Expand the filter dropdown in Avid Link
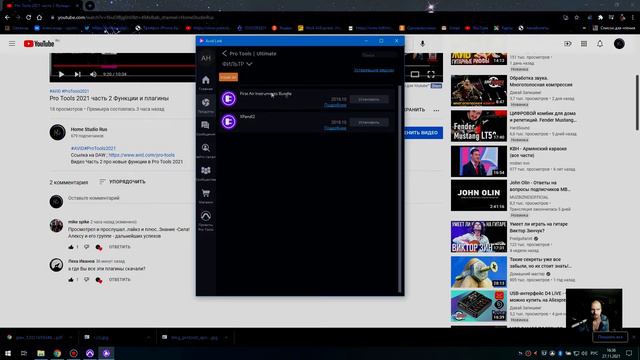The height and width of the screenshot is (360, 640). pos(237,64)
